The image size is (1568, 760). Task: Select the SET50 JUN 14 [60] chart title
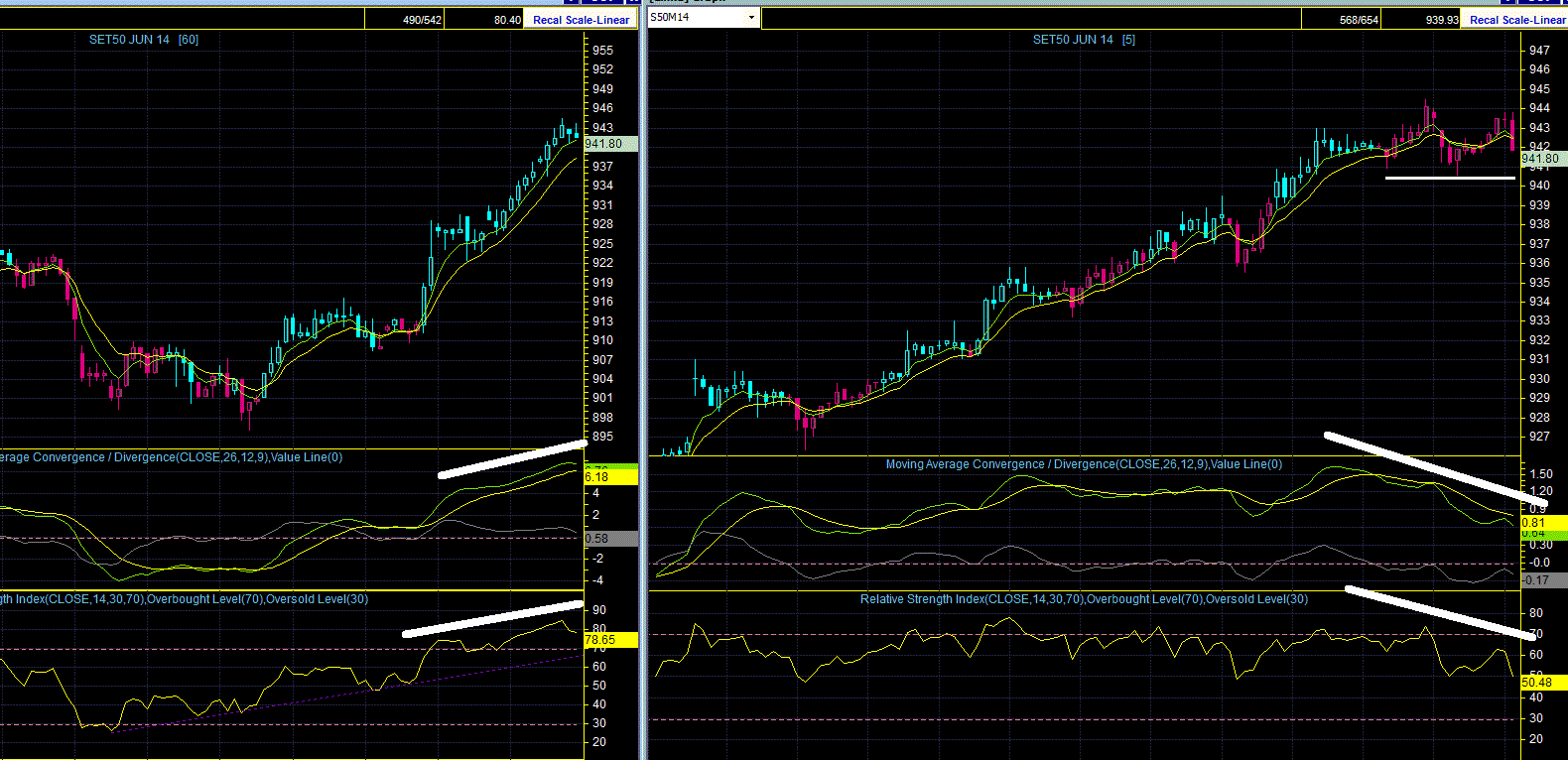[144, 40]
